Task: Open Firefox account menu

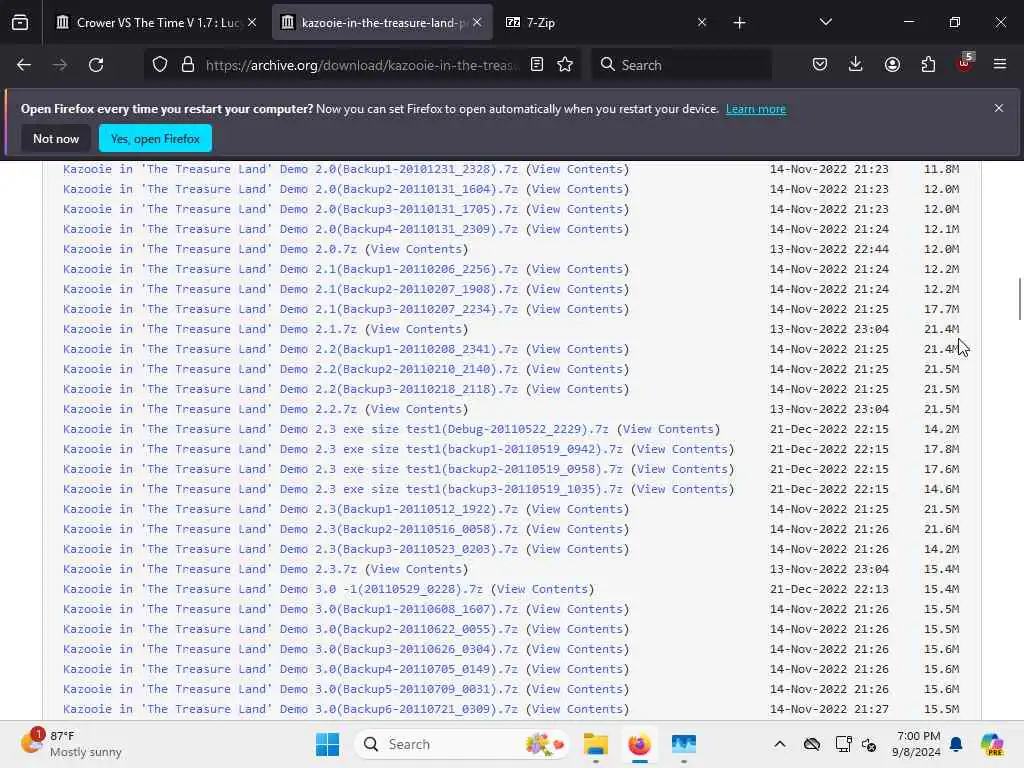Action: pos(892,65)
